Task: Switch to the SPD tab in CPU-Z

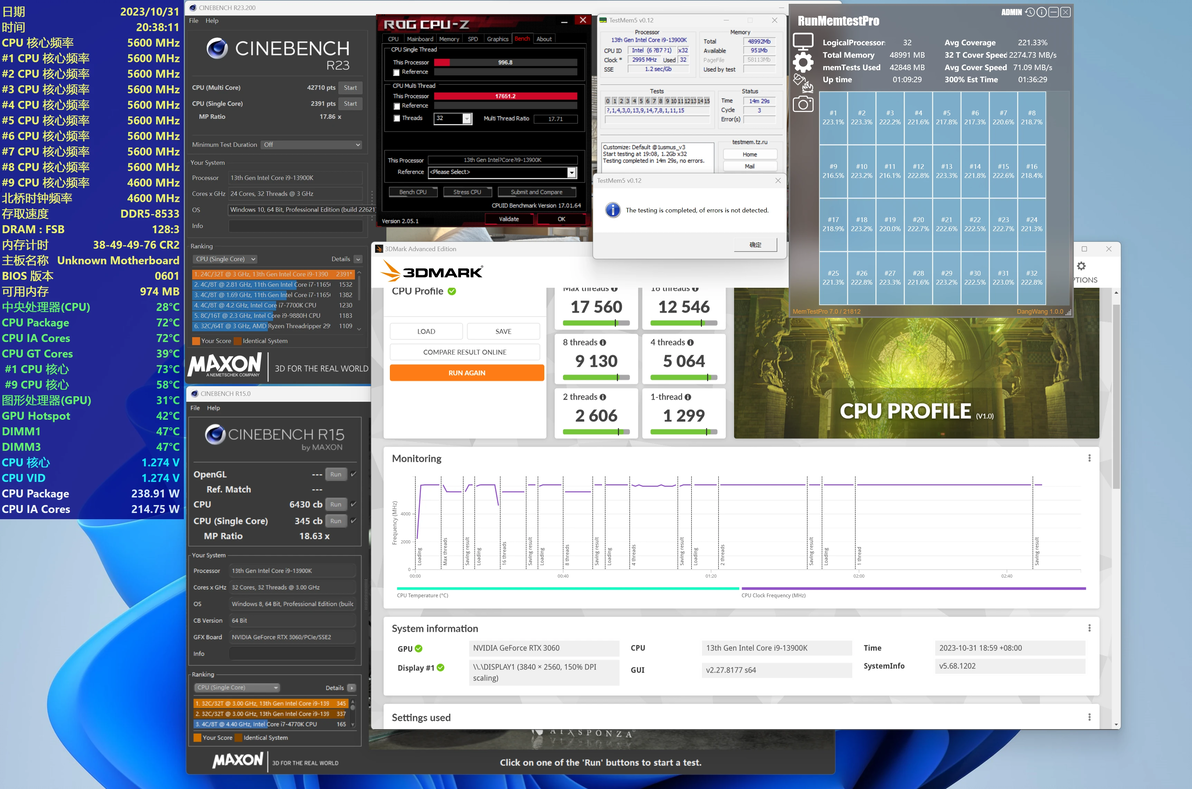Action: [x=473, y=39]
